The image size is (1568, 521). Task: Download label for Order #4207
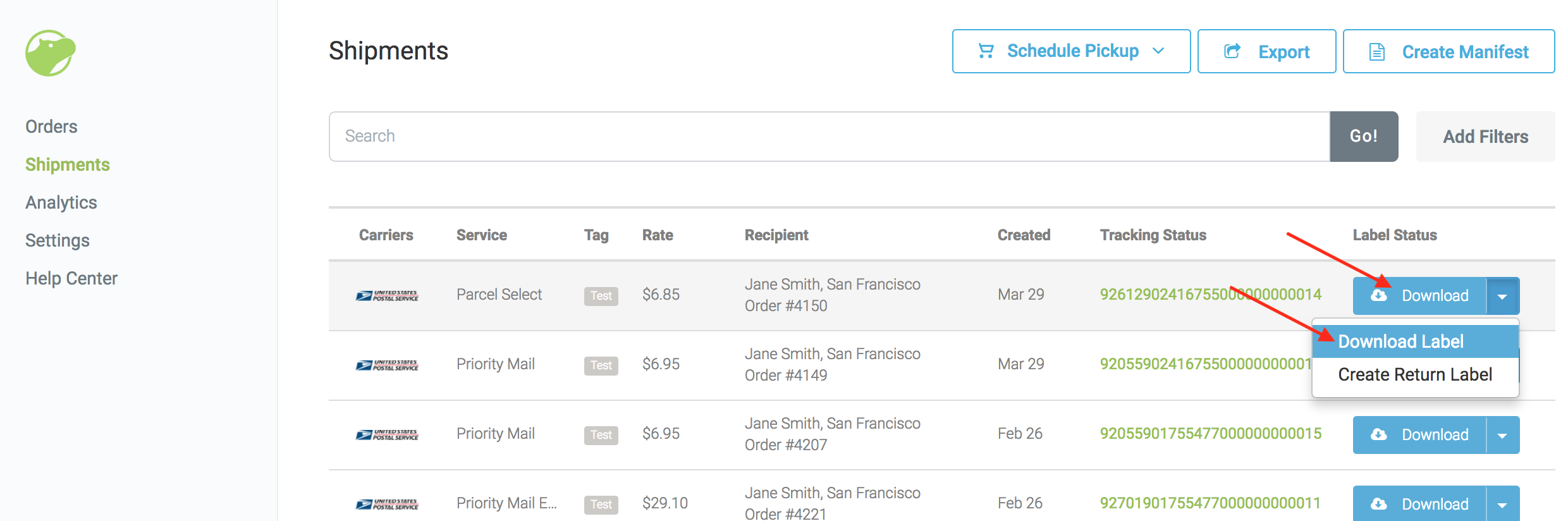pyautogui.click(x=1419, y=435)
